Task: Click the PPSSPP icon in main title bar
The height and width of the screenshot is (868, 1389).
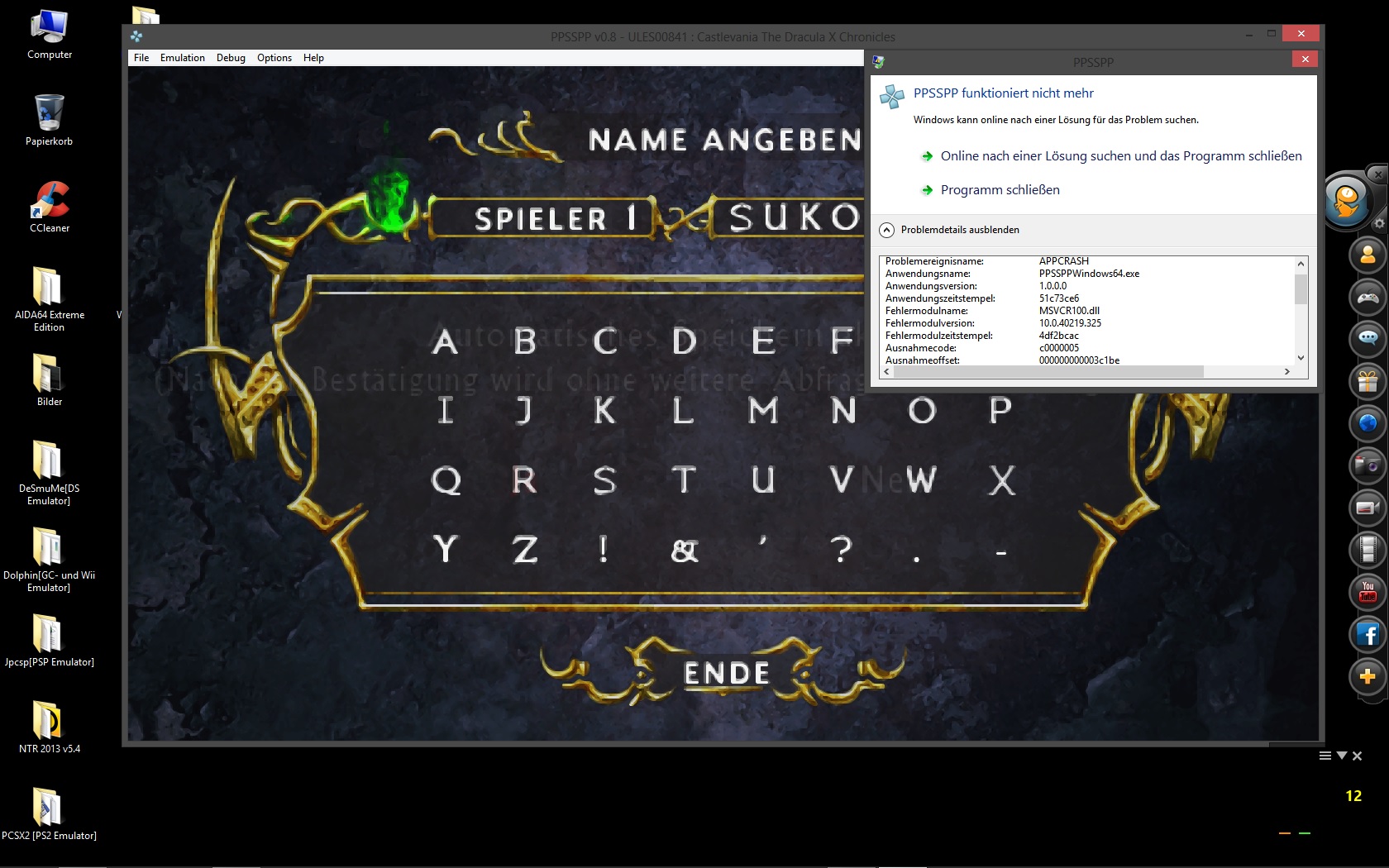Action: pyautogui.click(x=136, y=36)
